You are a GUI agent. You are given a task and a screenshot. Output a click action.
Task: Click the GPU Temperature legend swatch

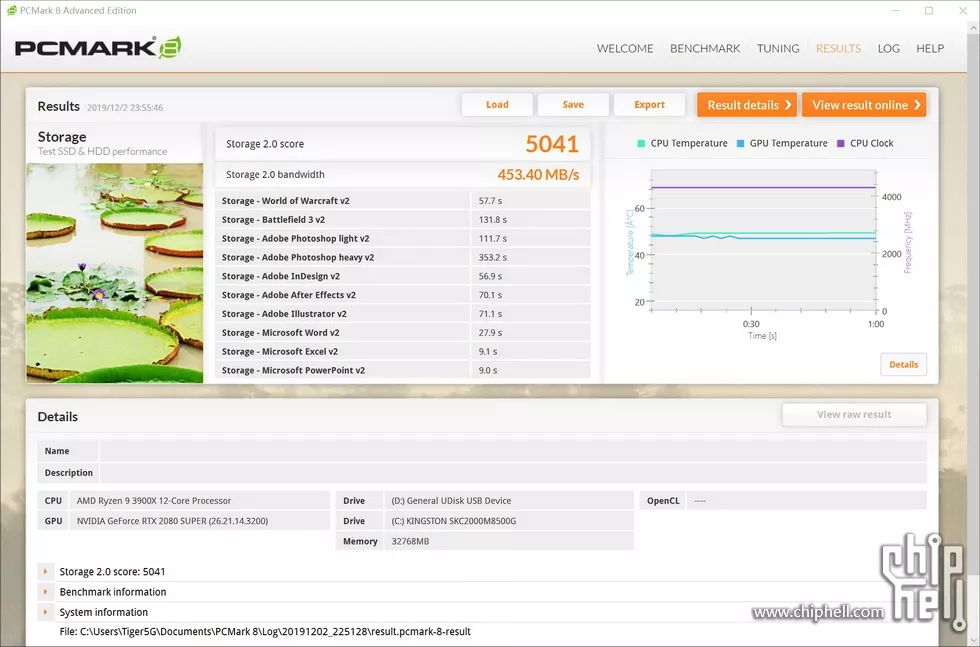pyautogui.click(x=740, y=143)
